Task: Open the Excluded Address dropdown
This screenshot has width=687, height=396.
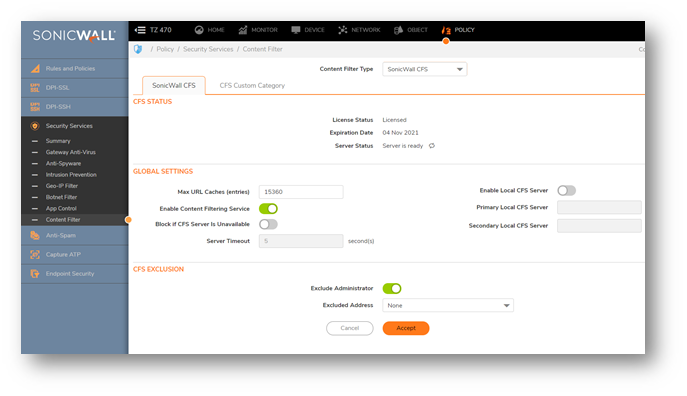Action: [x=448, y=305]
